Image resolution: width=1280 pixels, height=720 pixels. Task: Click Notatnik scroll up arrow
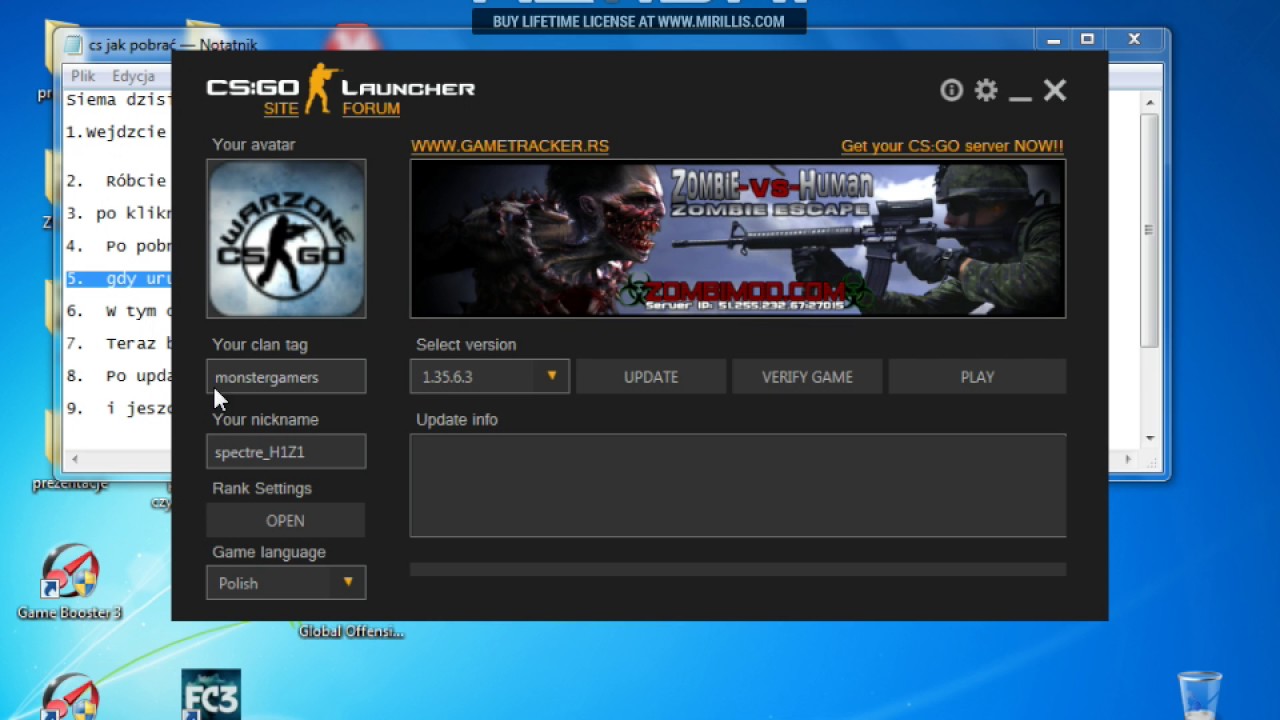(x=1150, y=101)
